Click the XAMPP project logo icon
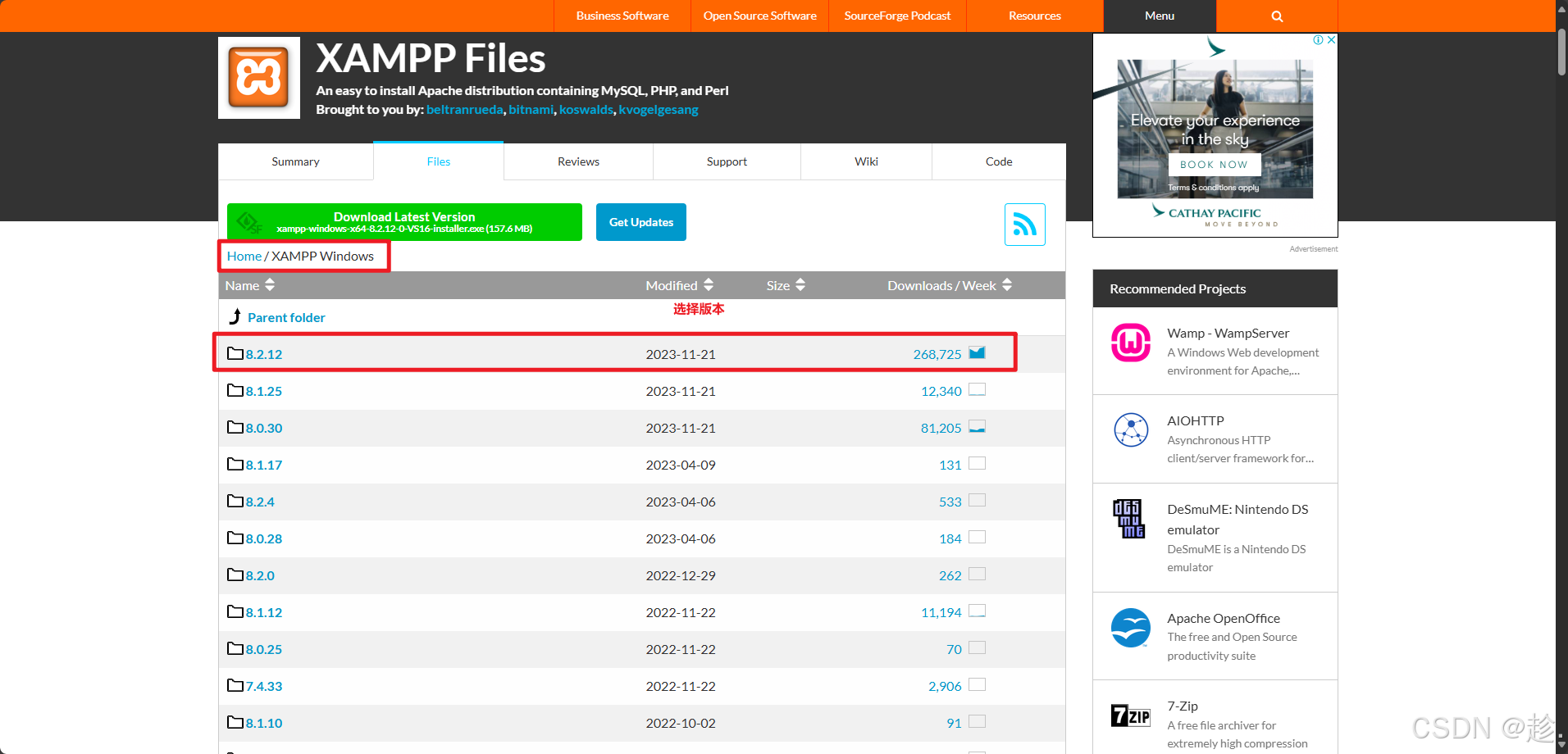The height and width of the screenshot is (754, 1568). tap(259, 78)
